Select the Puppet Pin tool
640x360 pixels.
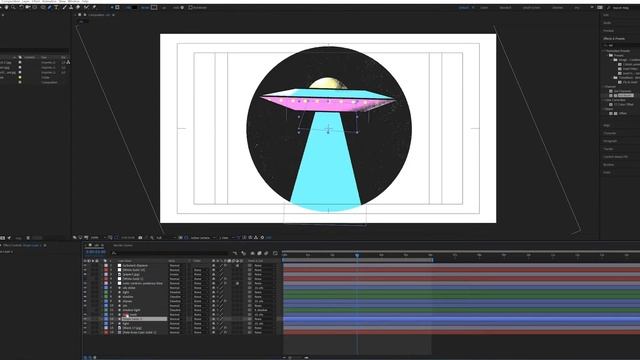tap(94, 7)
